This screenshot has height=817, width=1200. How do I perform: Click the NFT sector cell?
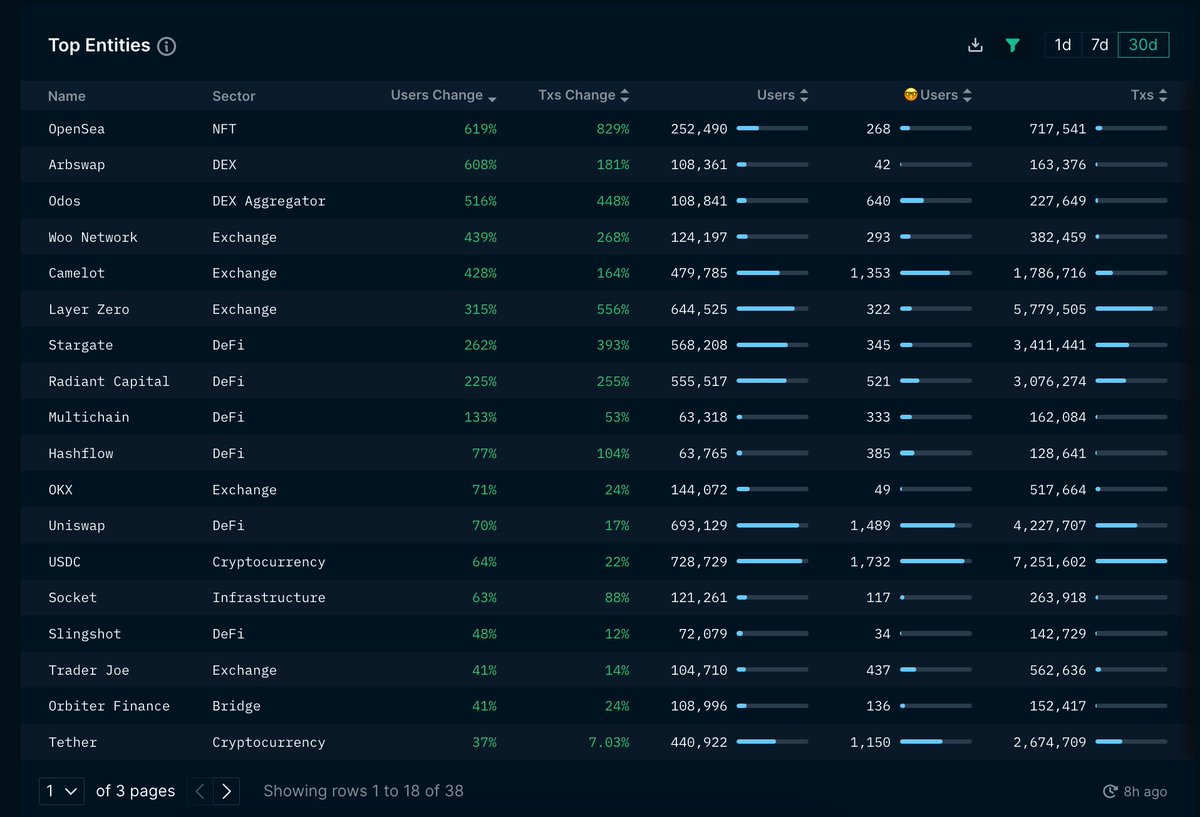225,129
